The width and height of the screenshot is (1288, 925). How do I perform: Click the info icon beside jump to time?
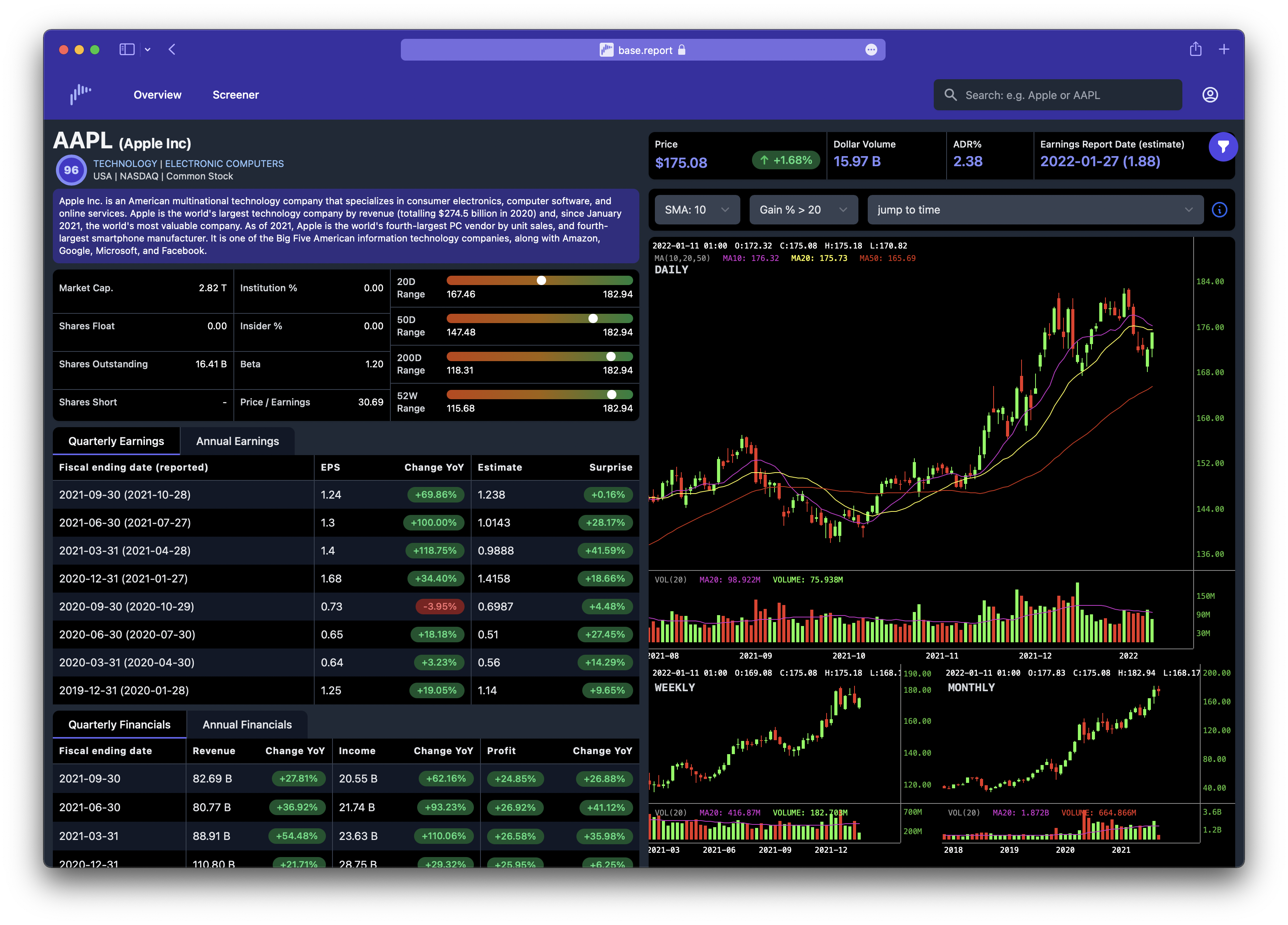pos(1219,210)
